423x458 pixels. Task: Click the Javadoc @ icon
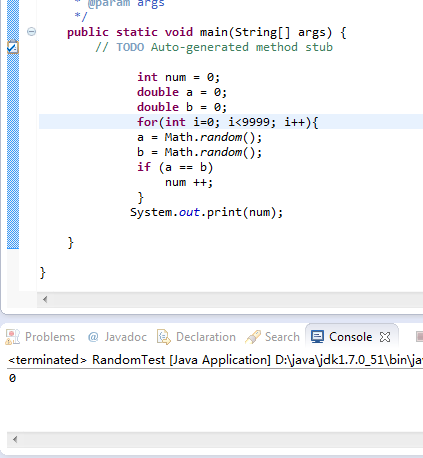pos(93,337)
